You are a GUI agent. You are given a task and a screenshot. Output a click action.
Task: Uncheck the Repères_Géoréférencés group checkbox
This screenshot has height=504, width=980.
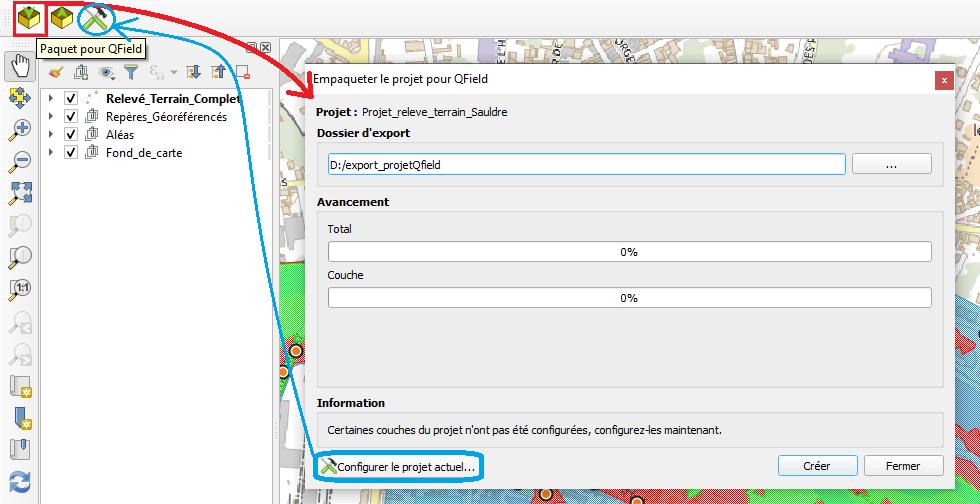[71, 116]
